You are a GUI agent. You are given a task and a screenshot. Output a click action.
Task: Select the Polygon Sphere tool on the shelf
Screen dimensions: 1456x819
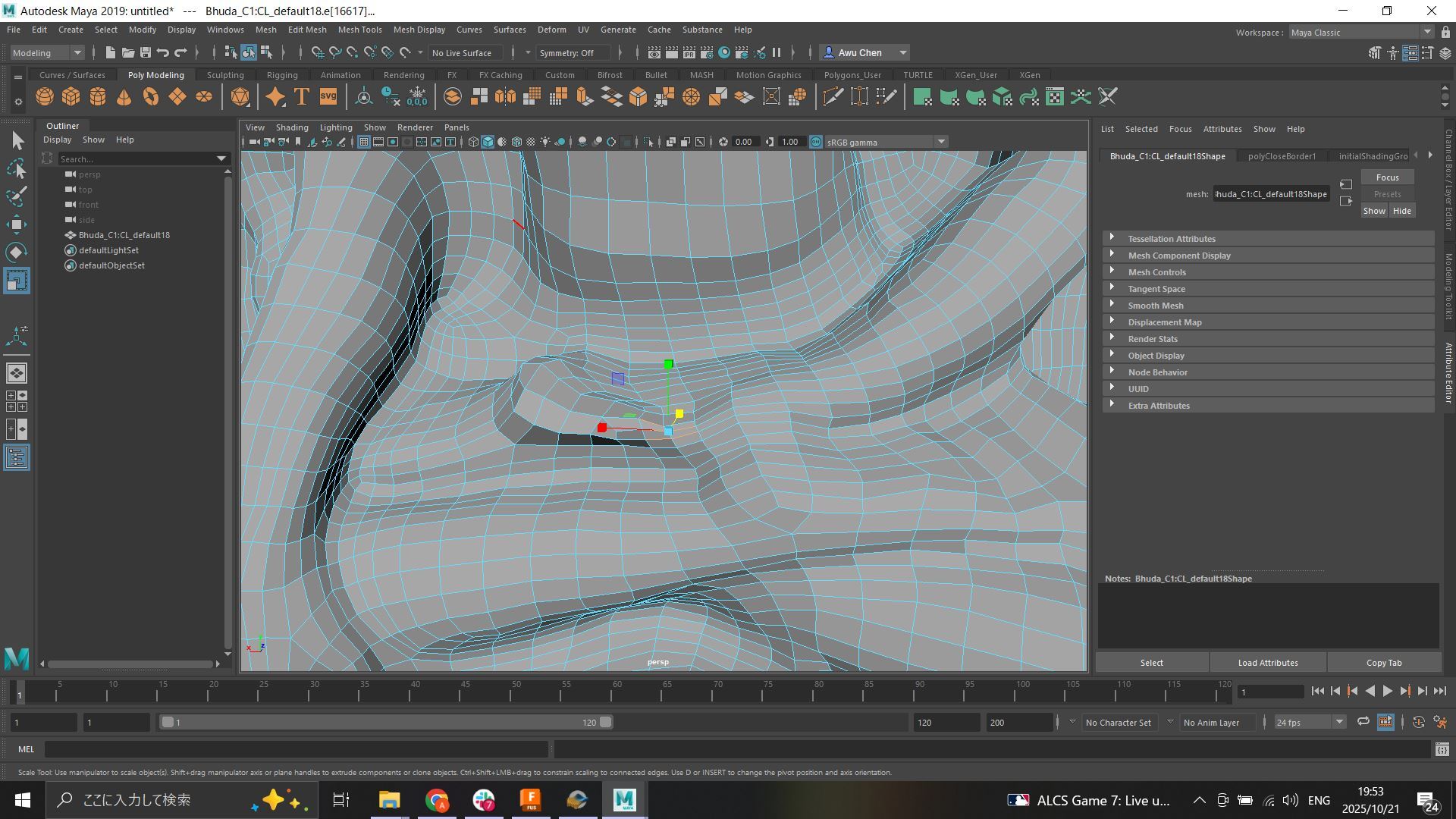pyautogui.click(x=44, y=96)
